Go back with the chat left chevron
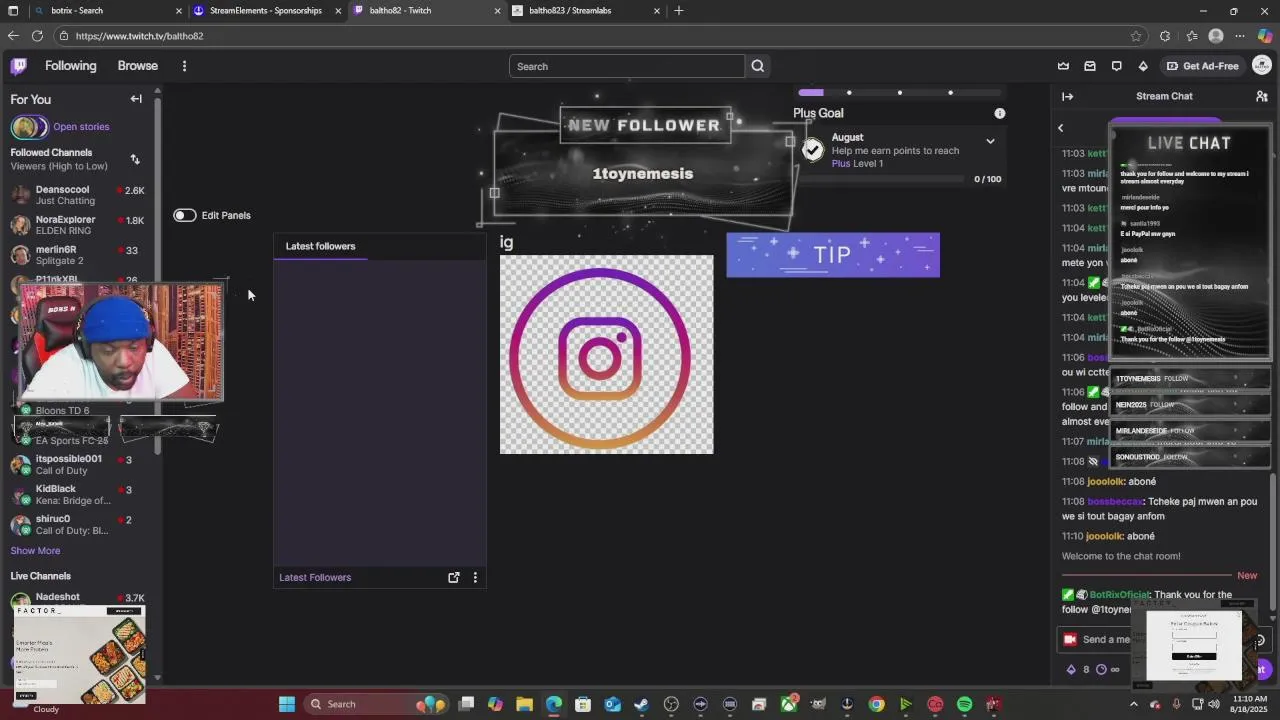Image resolution: width=1280 pixels, height=720 pixels. (x=1060, y=128)
